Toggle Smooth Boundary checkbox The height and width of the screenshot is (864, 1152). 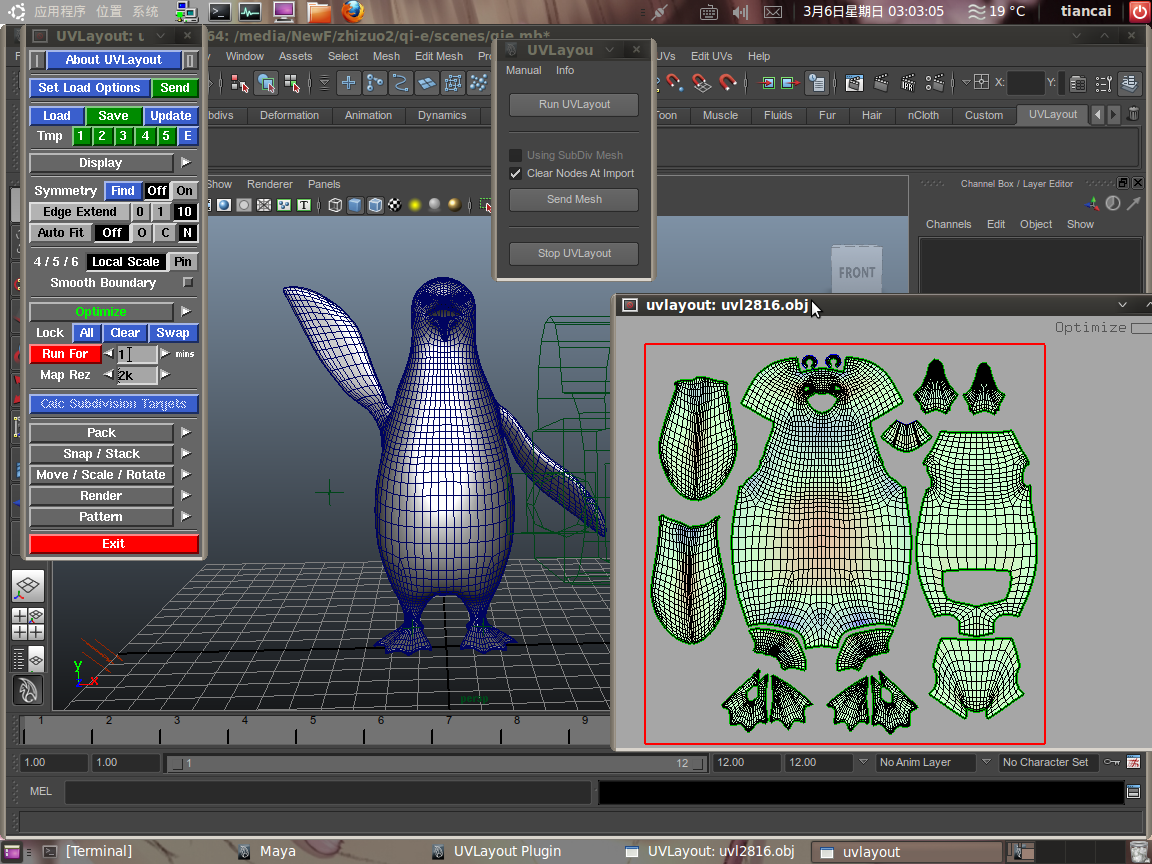pos(188,282)
